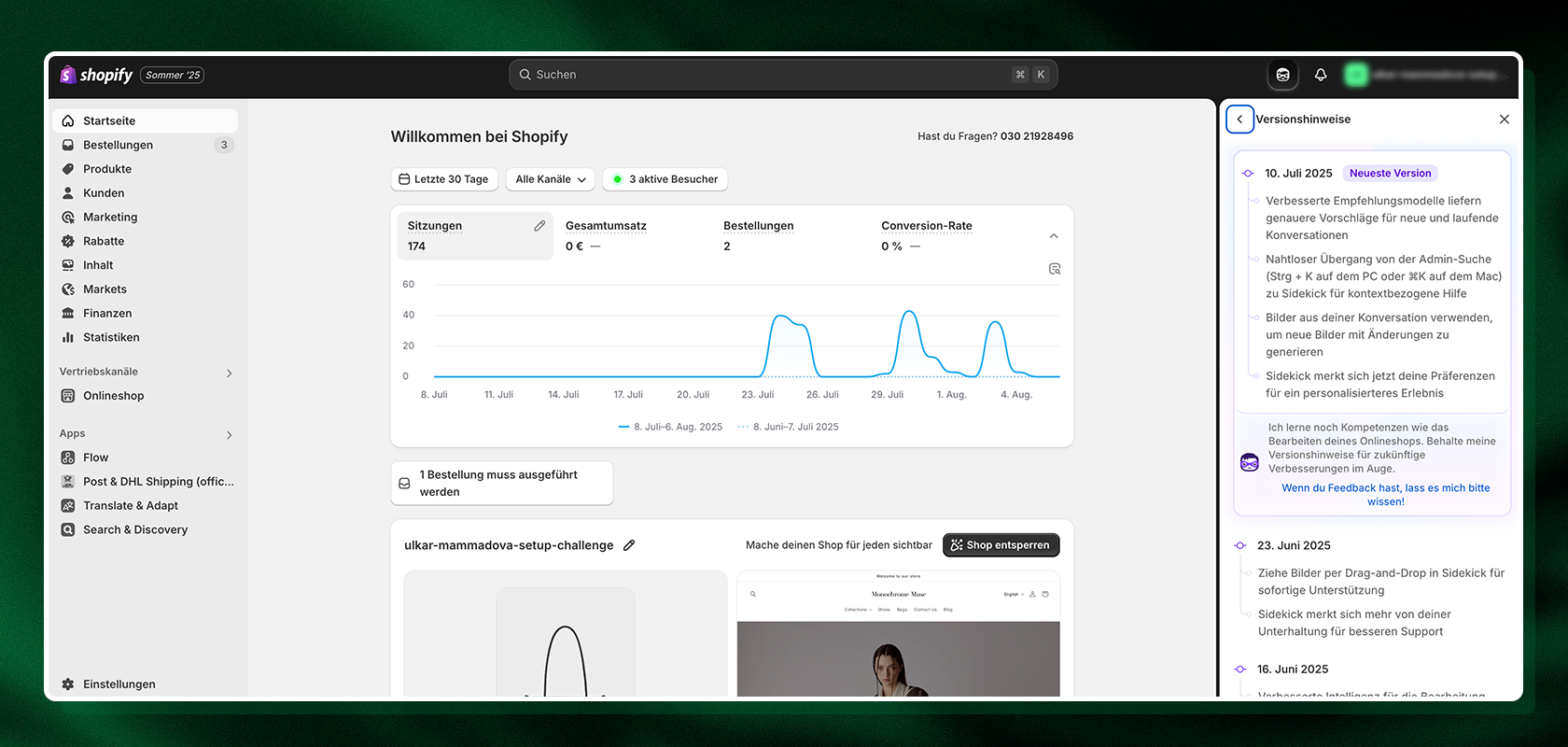
Task: Click the Produkte tag icon
Action: 68,169
